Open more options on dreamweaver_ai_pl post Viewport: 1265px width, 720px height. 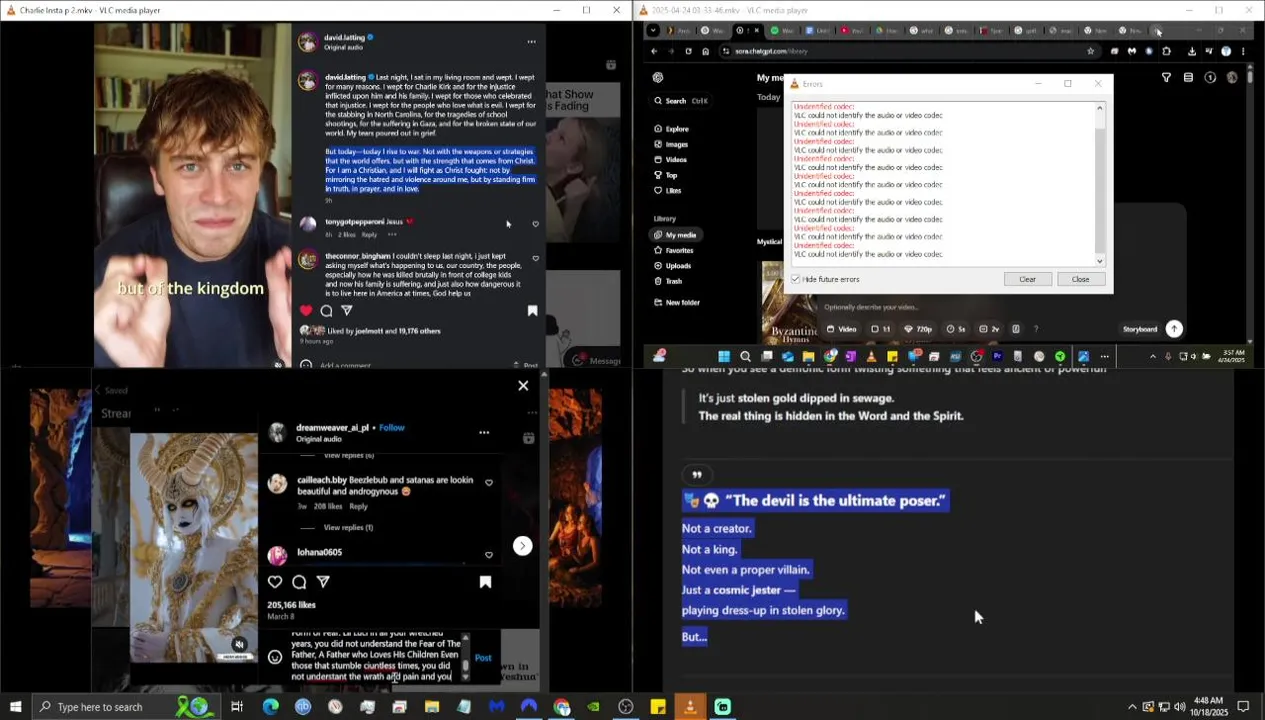pos(484,432)
